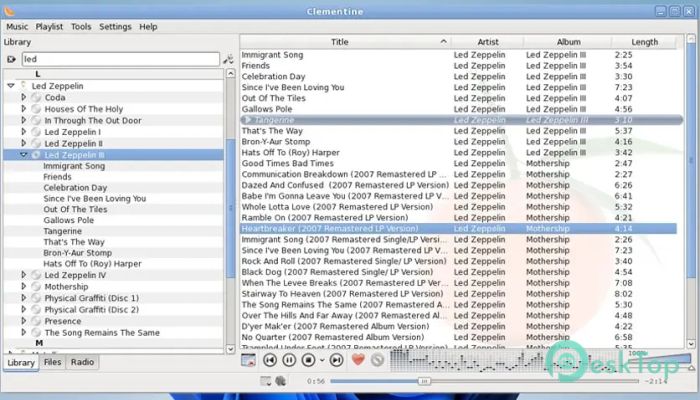Switch to the Files tab
This screenshot has width=700, height=400.
(x=52, y=362)
